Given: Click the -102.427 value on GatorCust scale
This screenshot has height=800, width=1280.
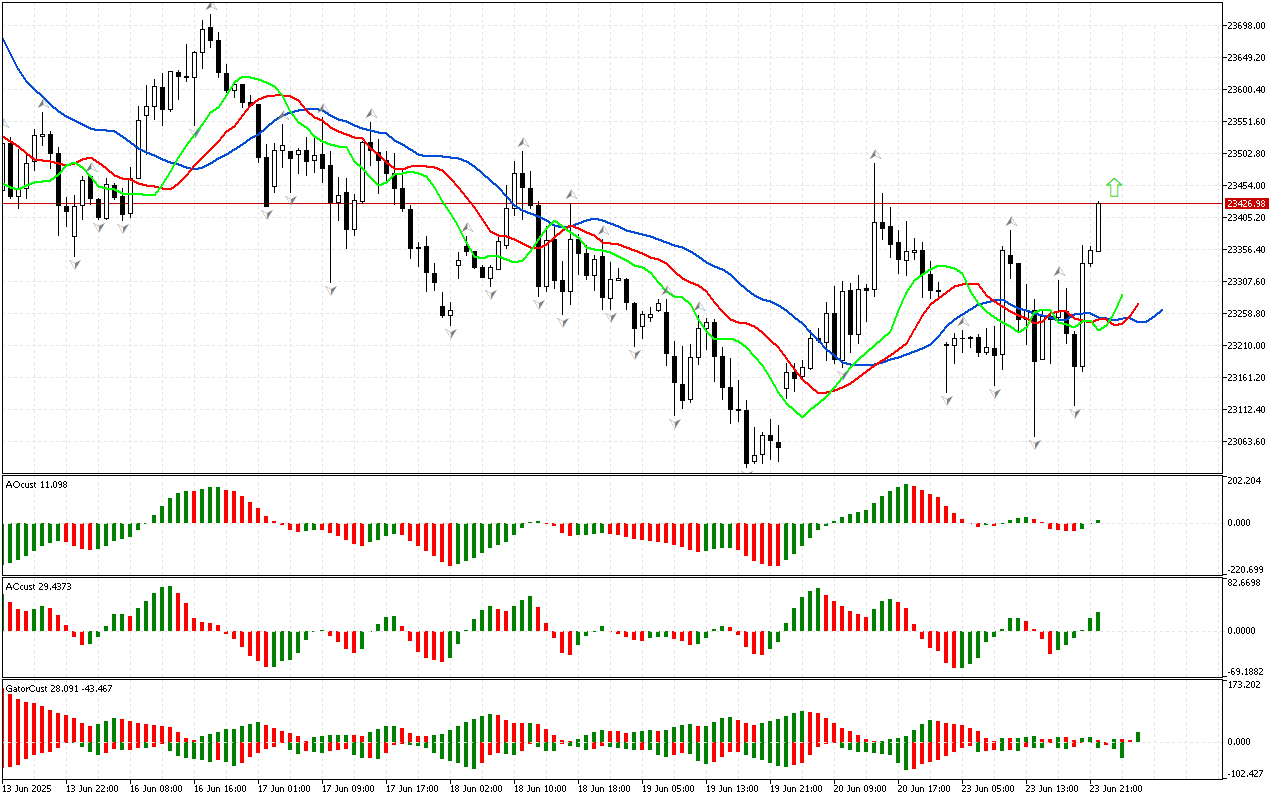Looking at the screenshot, I should (1248, 773).
